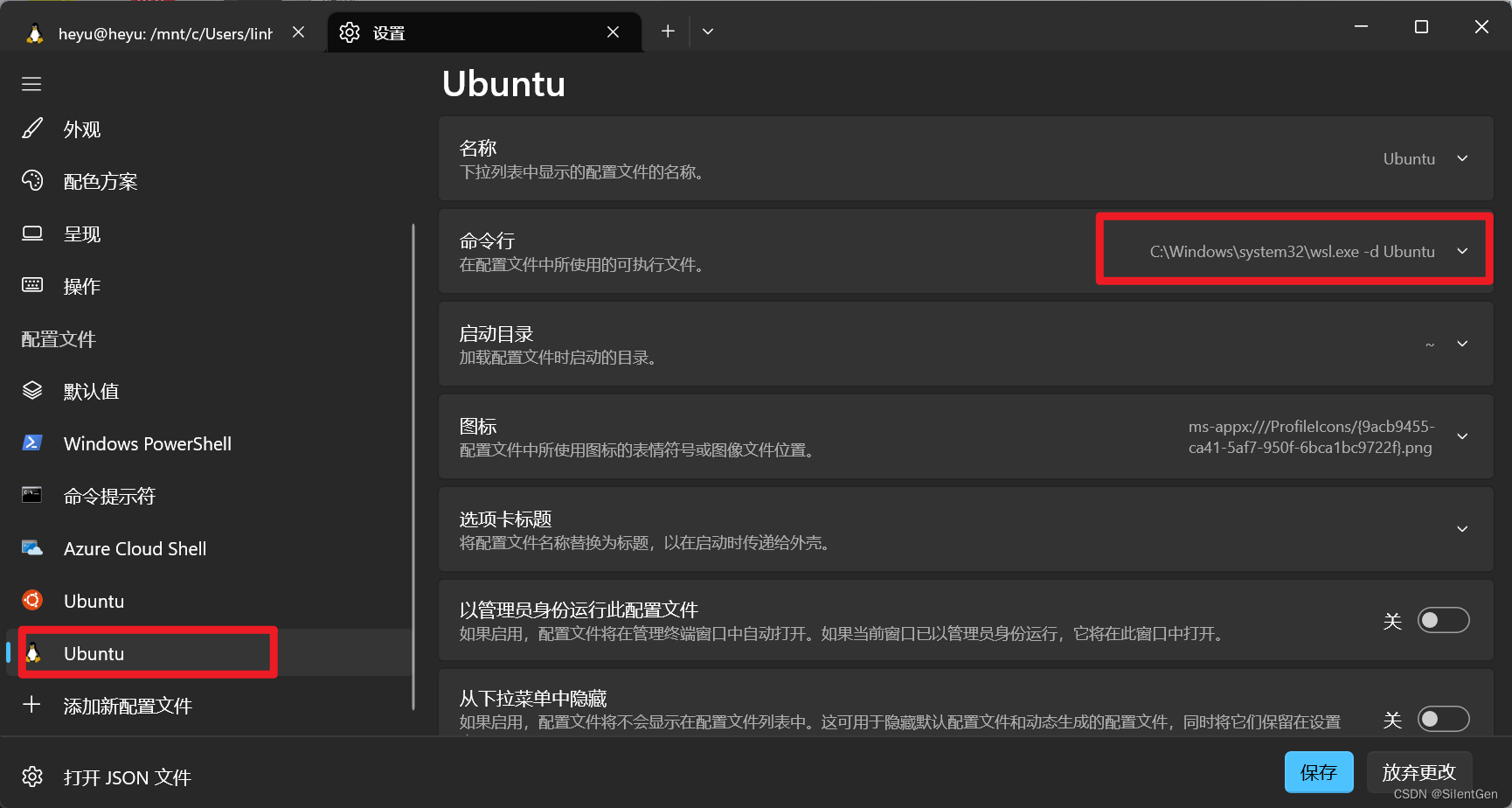Image resolution: width=1512 pixels, height=808 pixels.
Task: Expand the 选项卡标题 tab title setting
Action: tap(966, 529)
